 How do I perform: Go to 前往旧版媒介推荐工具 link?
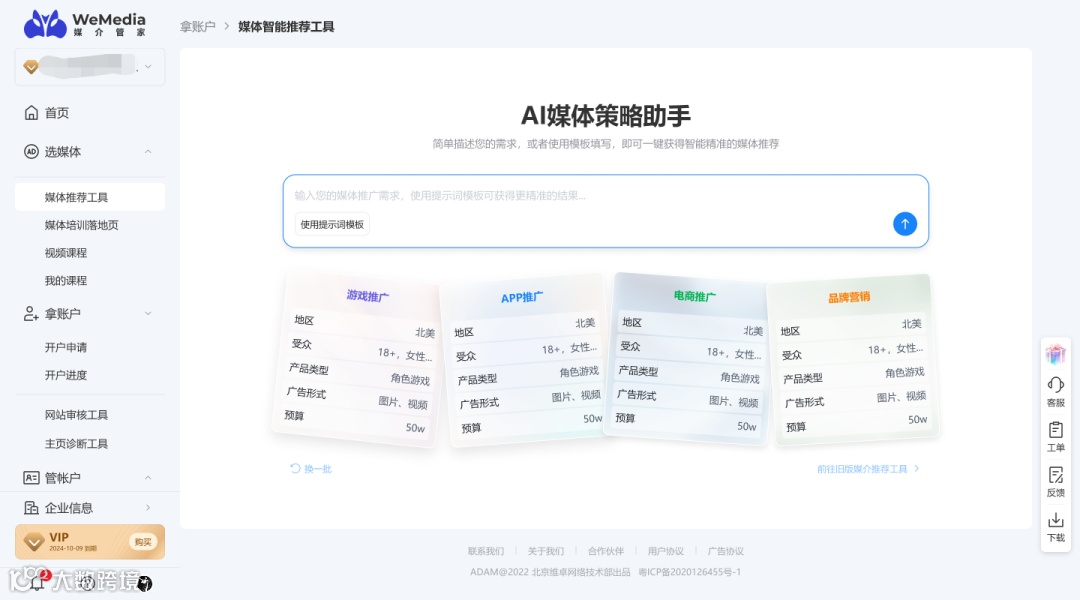click(868, 468)
